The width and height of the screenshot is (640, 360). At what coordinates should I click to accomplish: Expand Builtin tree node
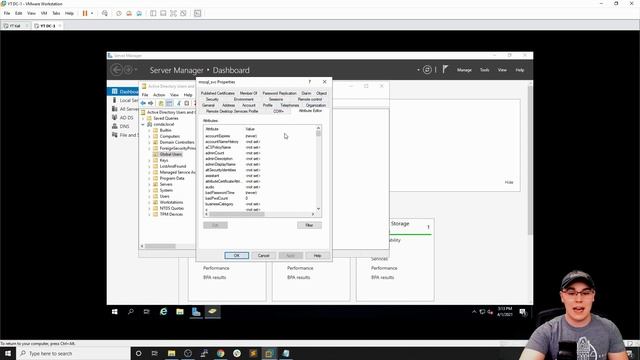[149, 130]
